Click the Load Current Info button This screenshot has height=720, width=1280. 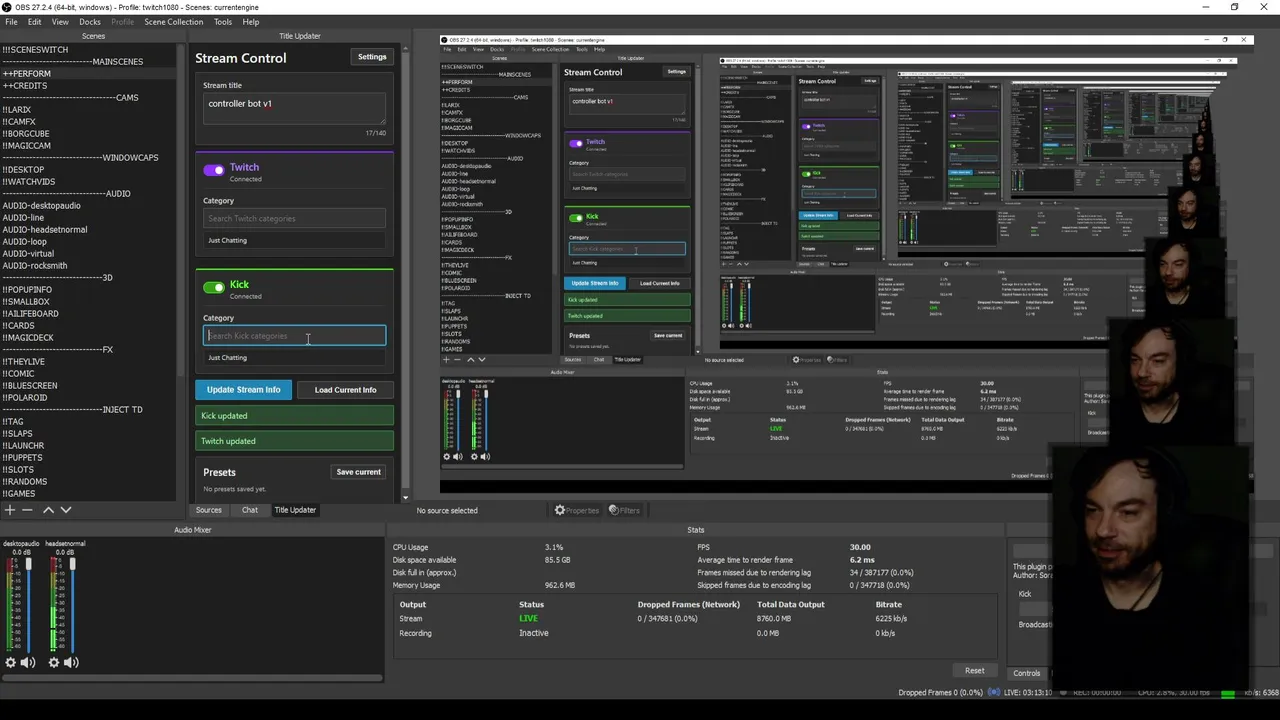(x=346, y=390)
